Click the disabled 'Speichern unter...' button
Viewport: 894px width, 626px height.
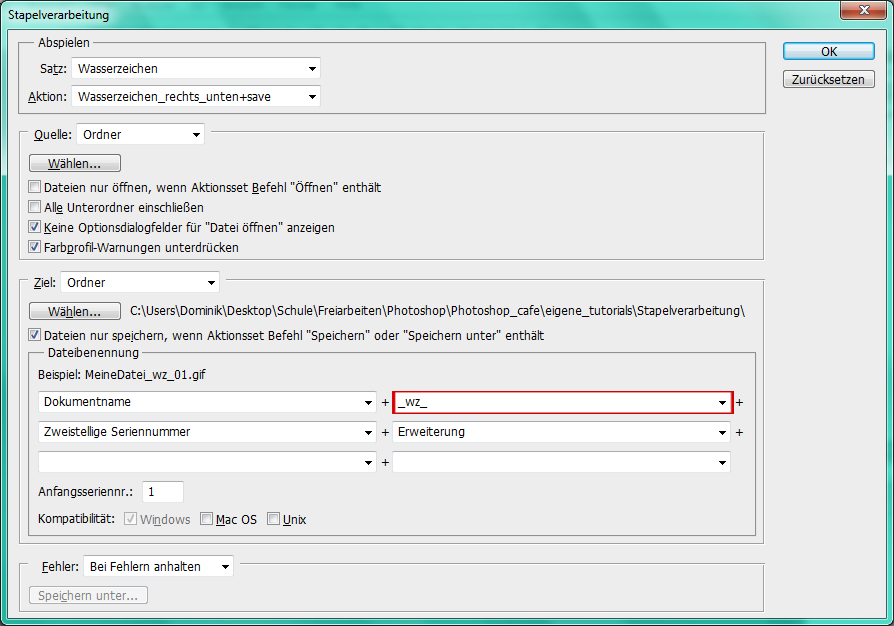88,595
